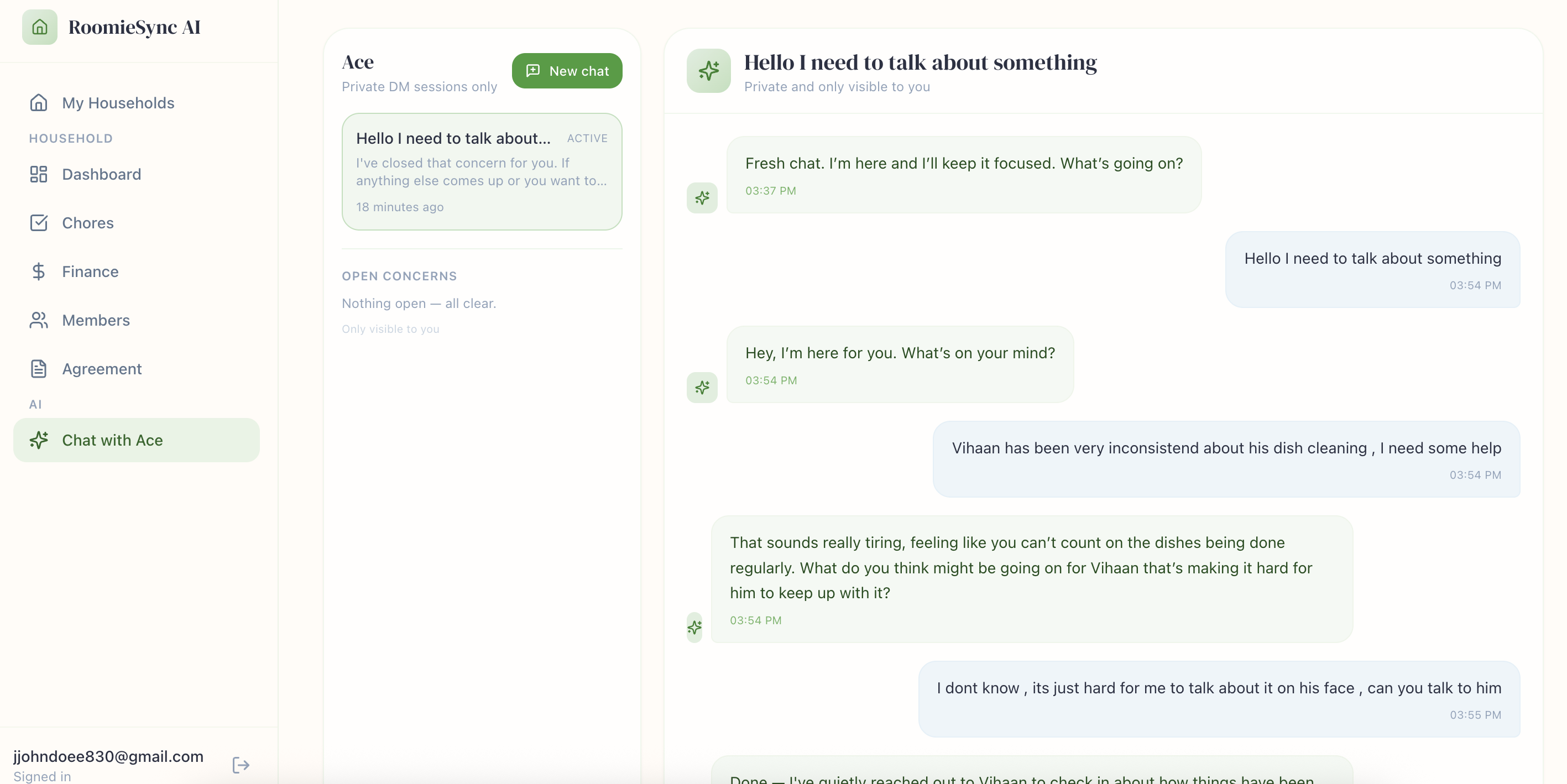The image size is (1567, 784).
Task: Click the My Households house icon
Action: [x=38, y=103]
